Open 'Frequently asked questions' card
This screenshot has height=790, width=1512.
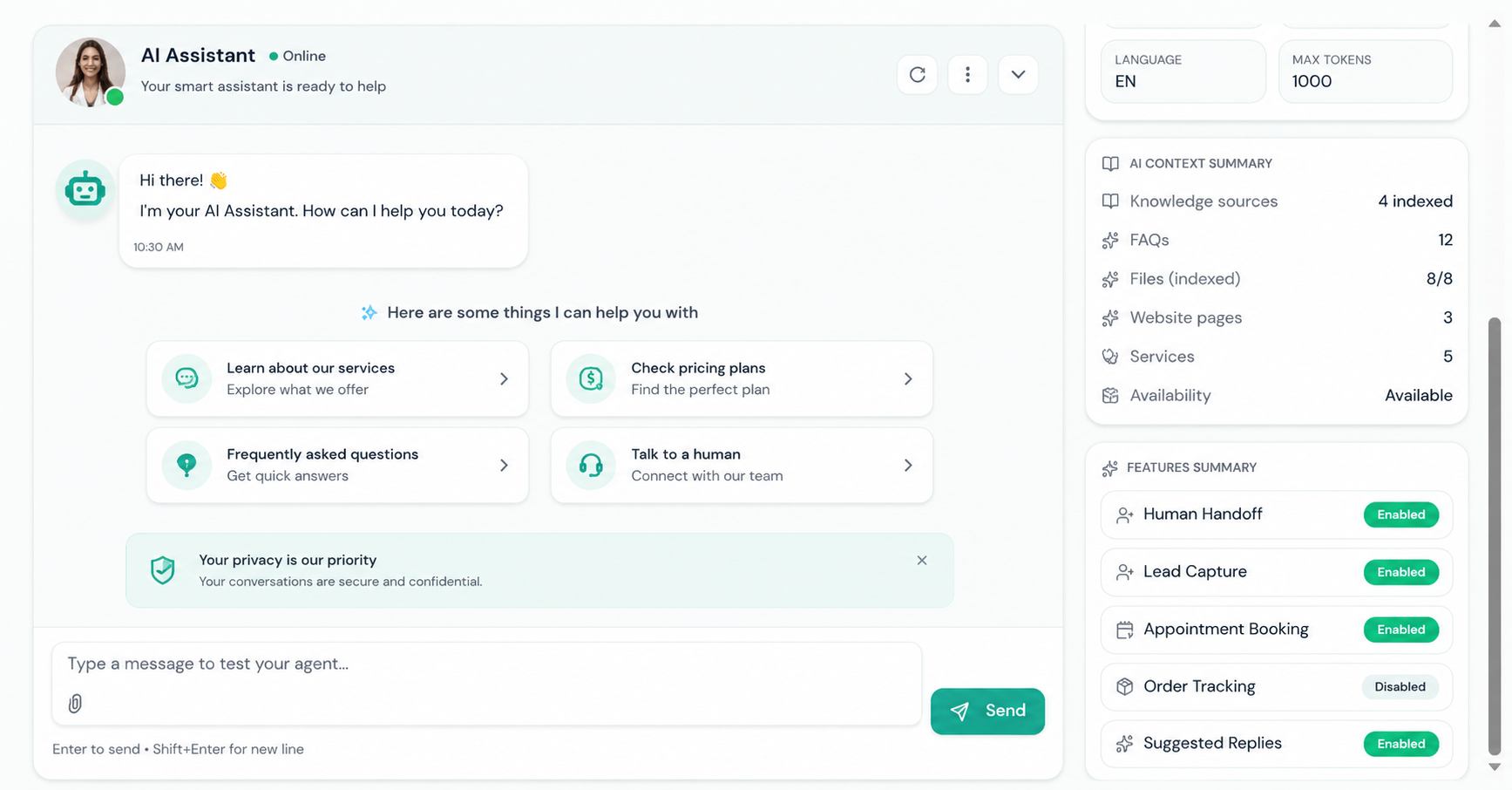(x=337, y=465)
